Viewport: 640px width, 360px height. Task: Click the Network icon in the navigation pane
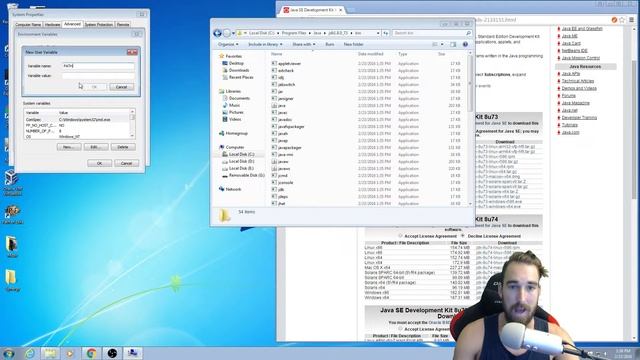tap(222, 189)
